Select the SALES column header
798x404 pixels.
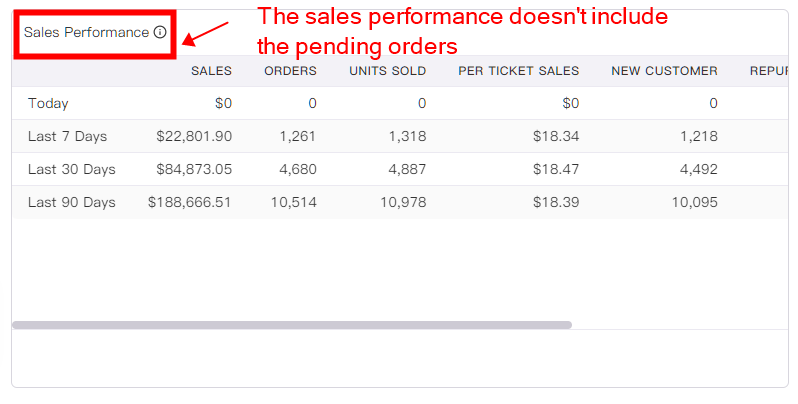[x=211, y=71]
